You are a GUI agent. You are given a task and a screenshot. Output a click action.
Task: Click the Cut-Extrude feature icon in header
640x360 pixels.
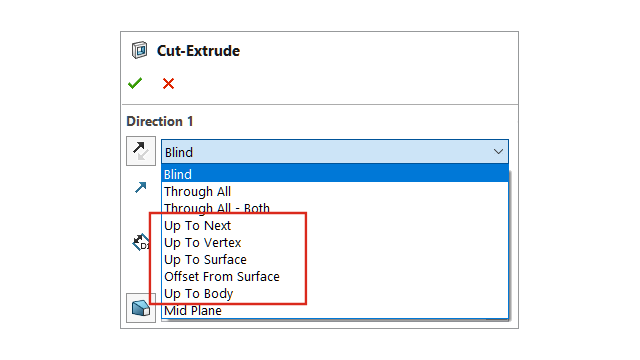[140, 50]
